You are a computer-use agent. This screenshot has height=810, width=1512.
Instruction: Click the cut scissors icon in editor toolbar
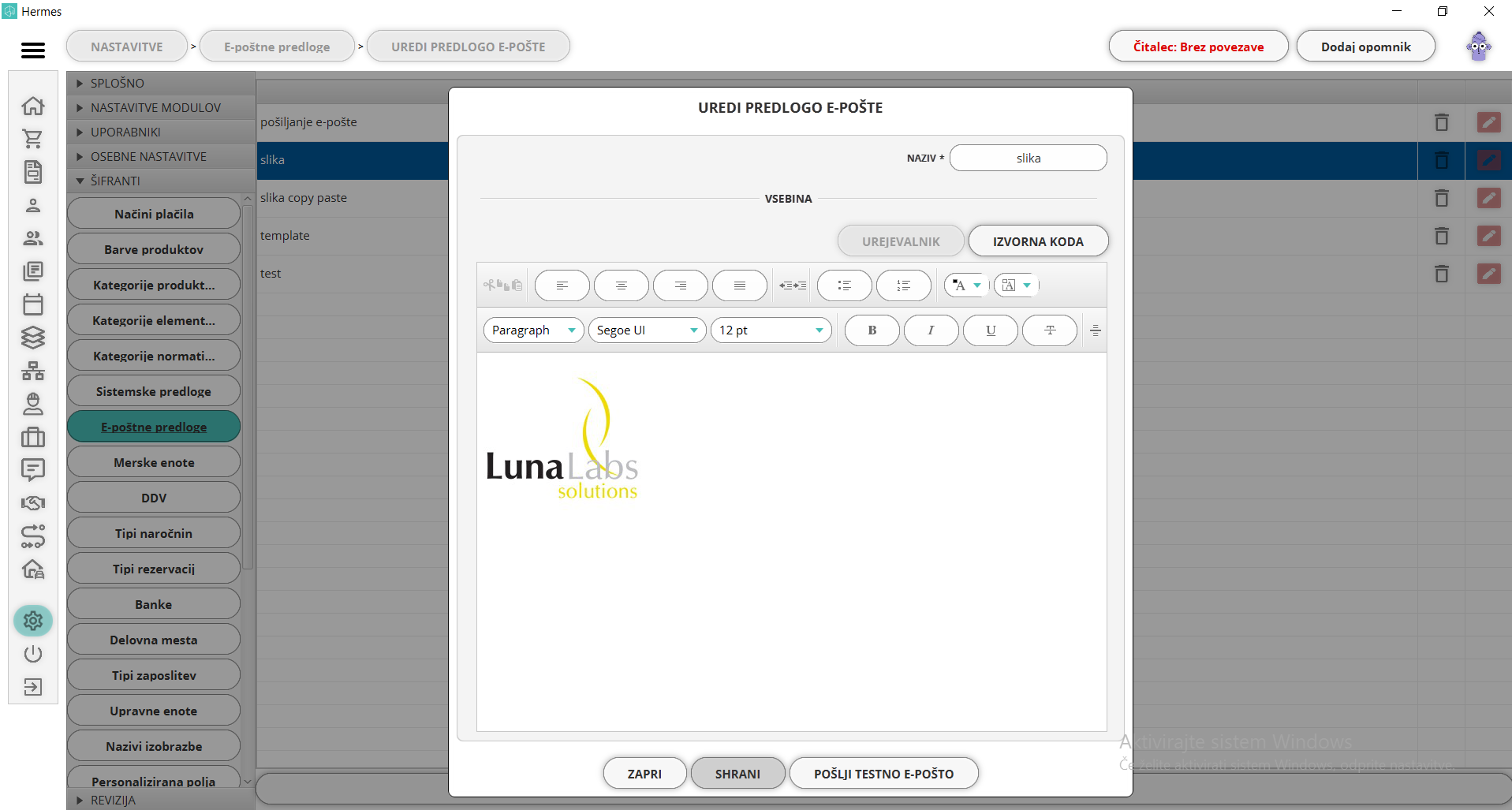[x=489, y=286]
